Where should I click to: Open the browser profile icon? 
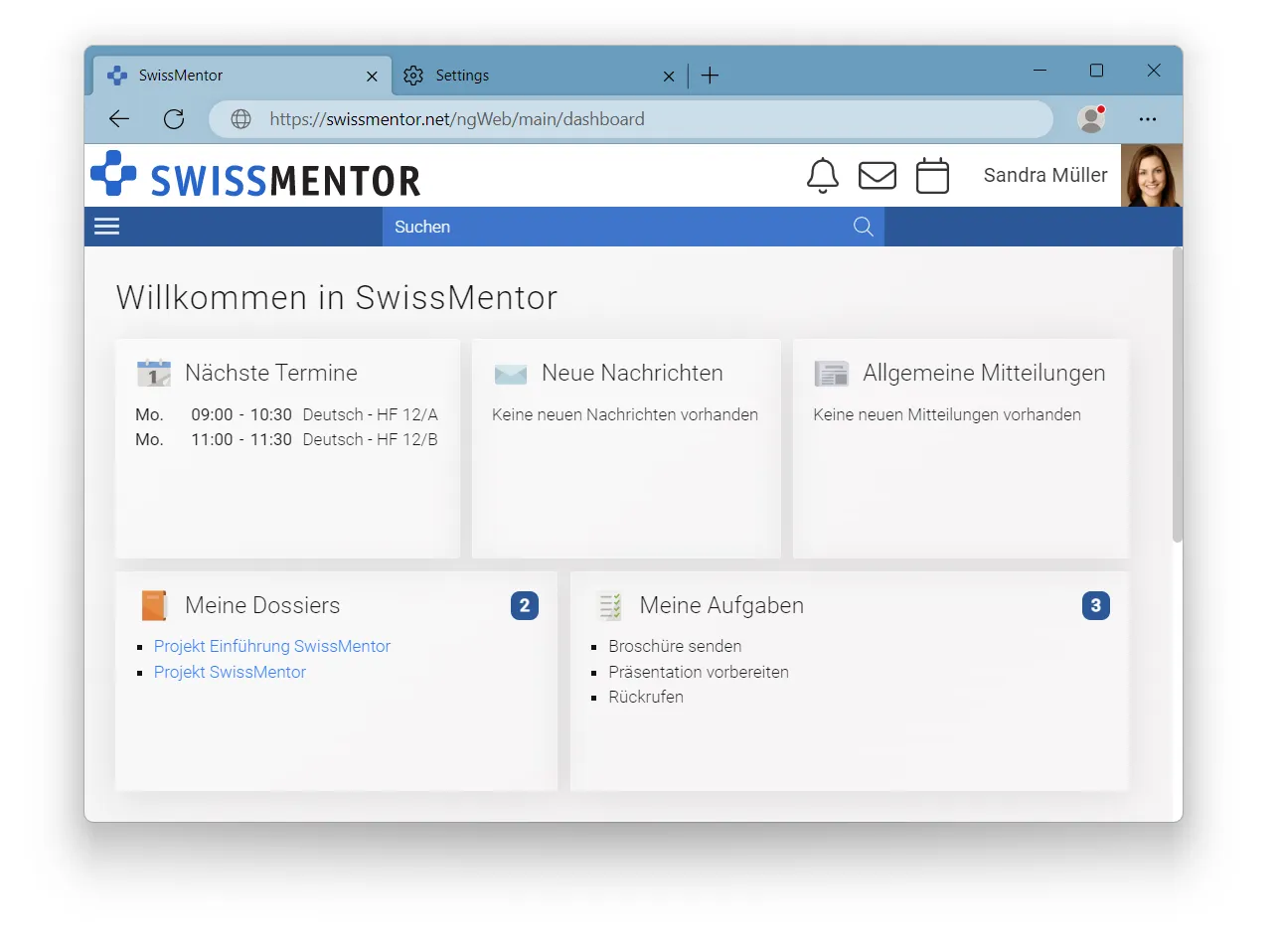pos(1090,118)
